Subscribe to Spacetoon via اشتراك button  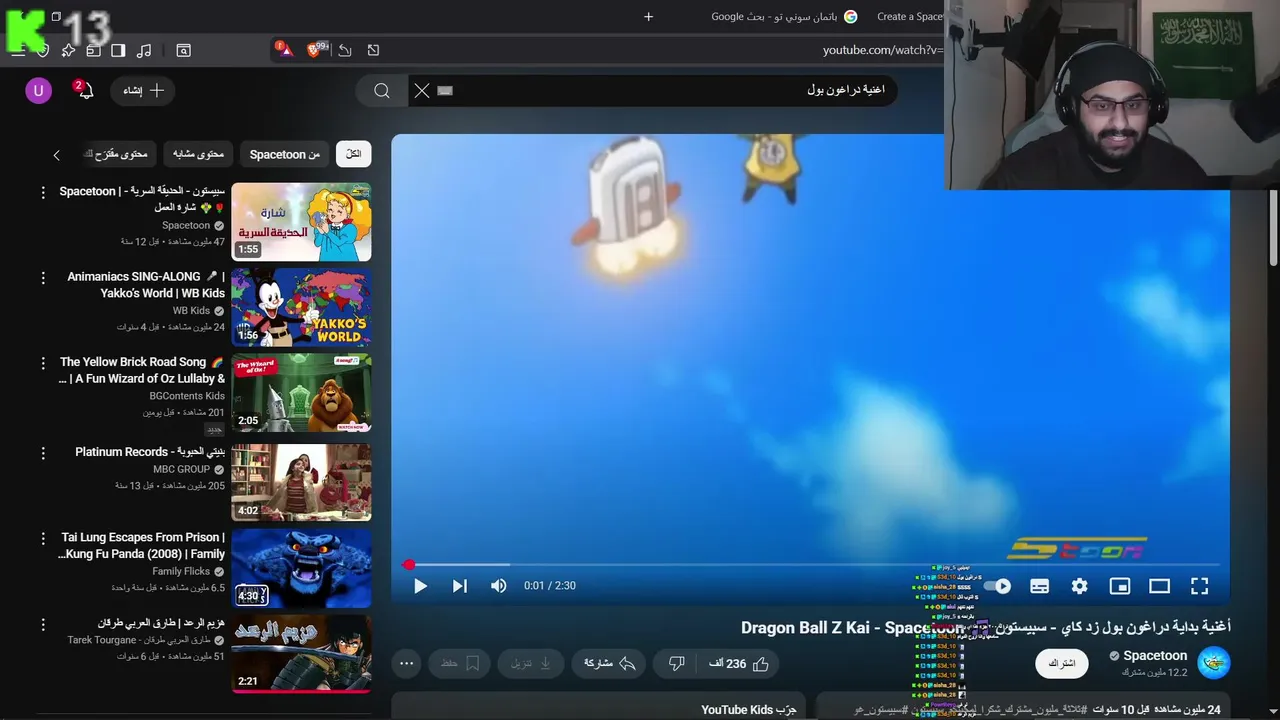coord(1062,664)
